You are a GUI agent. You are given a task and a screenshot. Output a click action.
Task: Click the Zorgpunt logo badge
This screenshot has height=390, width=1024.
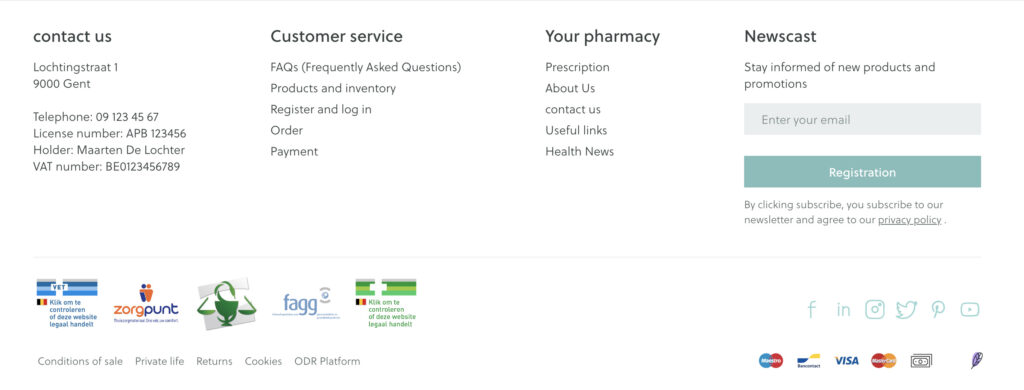pyautogui.click(x=146, y=303)
